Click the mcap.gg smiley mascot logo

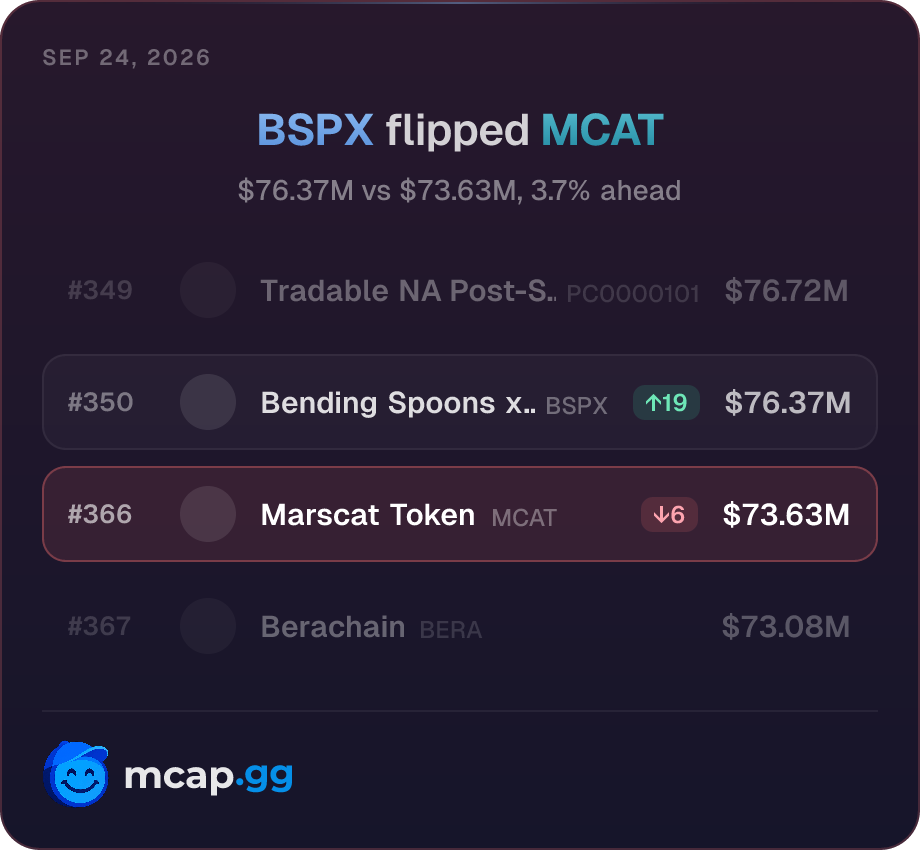(76, 774)
